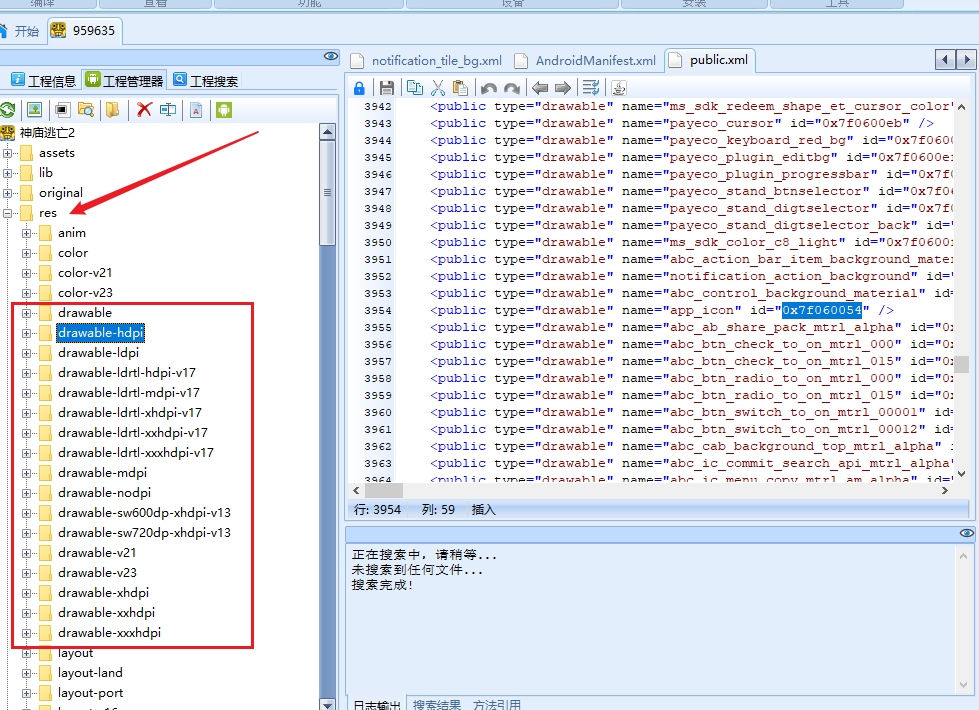Open the 工程信息 tab
979x710 pixels.
[x=44, y=81]
